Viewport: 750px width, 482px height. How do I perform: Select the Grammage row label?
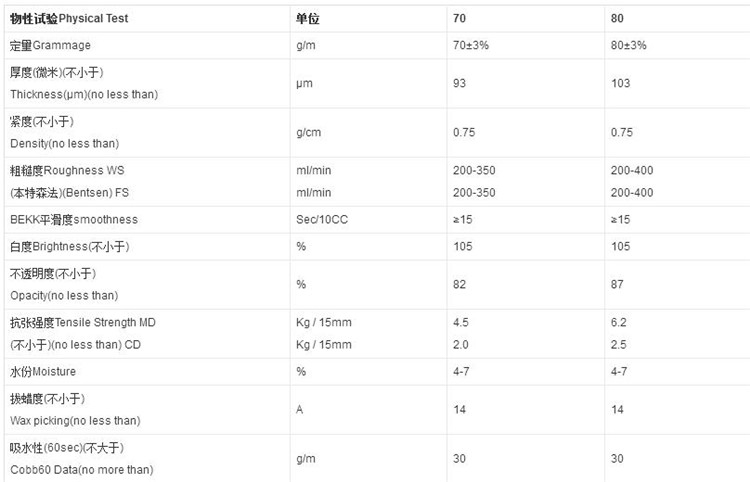click(50, 45)
